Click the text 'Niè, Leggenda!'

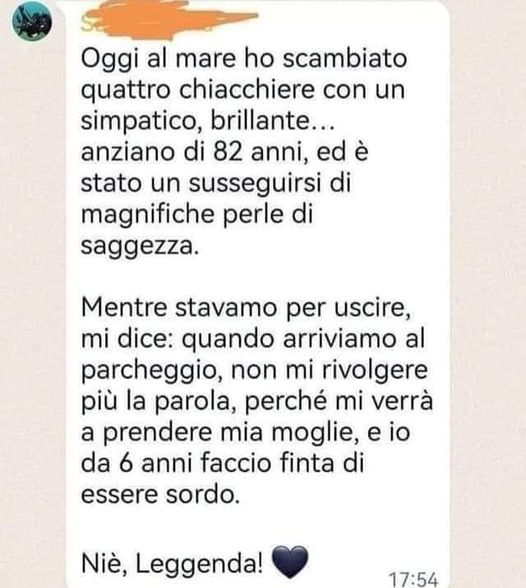coord(172,564)
